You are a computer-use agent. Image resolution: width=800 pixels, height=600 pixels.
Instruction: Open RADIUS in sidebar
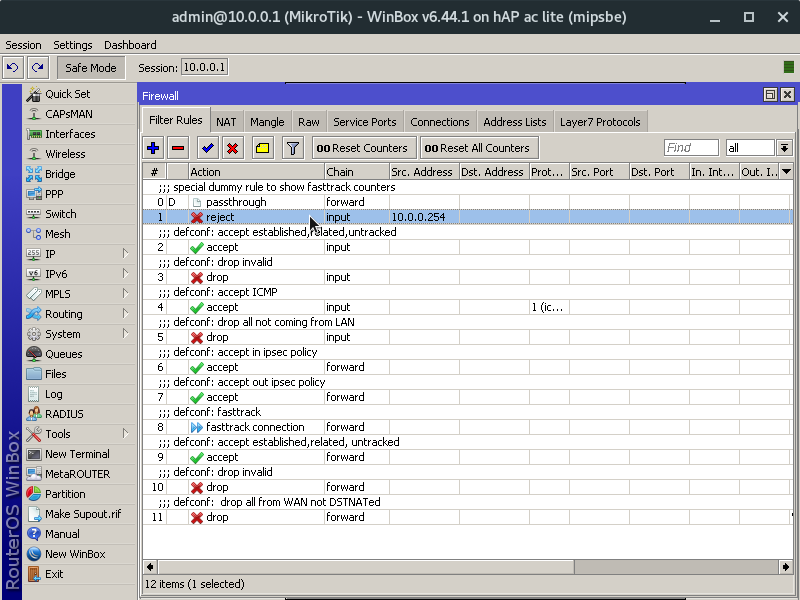(x=80, y=414)
